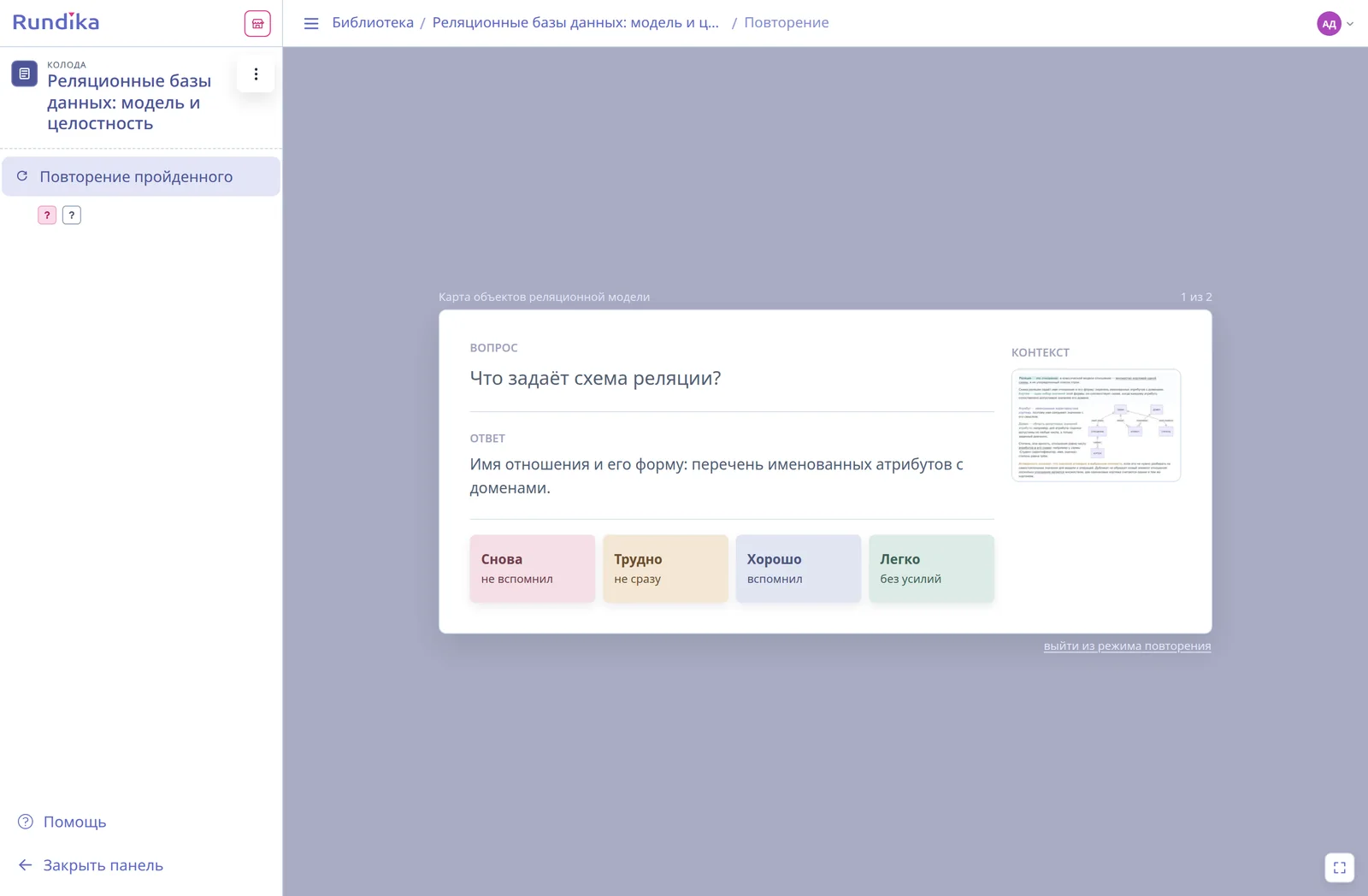Select the white question mark card badge
Image resolution: width=1368 pixels, height=896 pixels.
[x=72, y=215]
